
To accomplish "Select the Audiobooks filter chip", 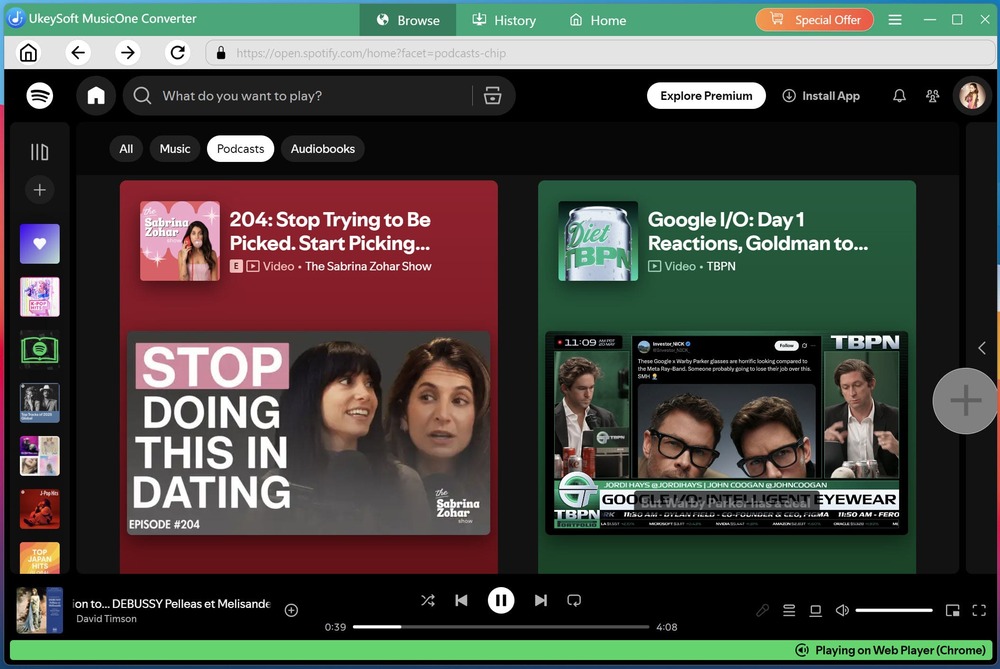I will point(323,149).
